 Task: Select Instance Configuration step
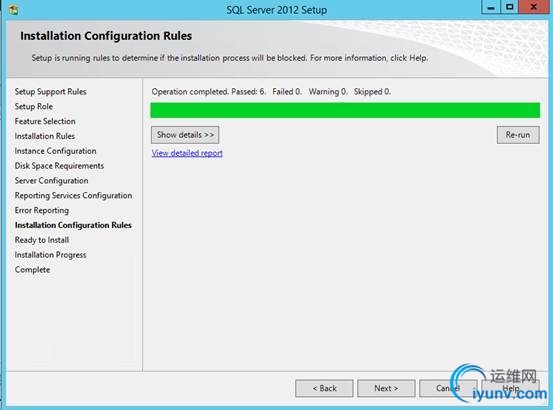point(55,151)
